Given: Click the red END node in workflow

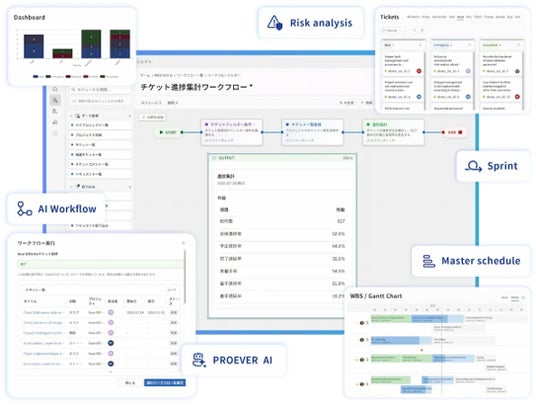Looking at the screenshot, I should [x=453, y=132].
